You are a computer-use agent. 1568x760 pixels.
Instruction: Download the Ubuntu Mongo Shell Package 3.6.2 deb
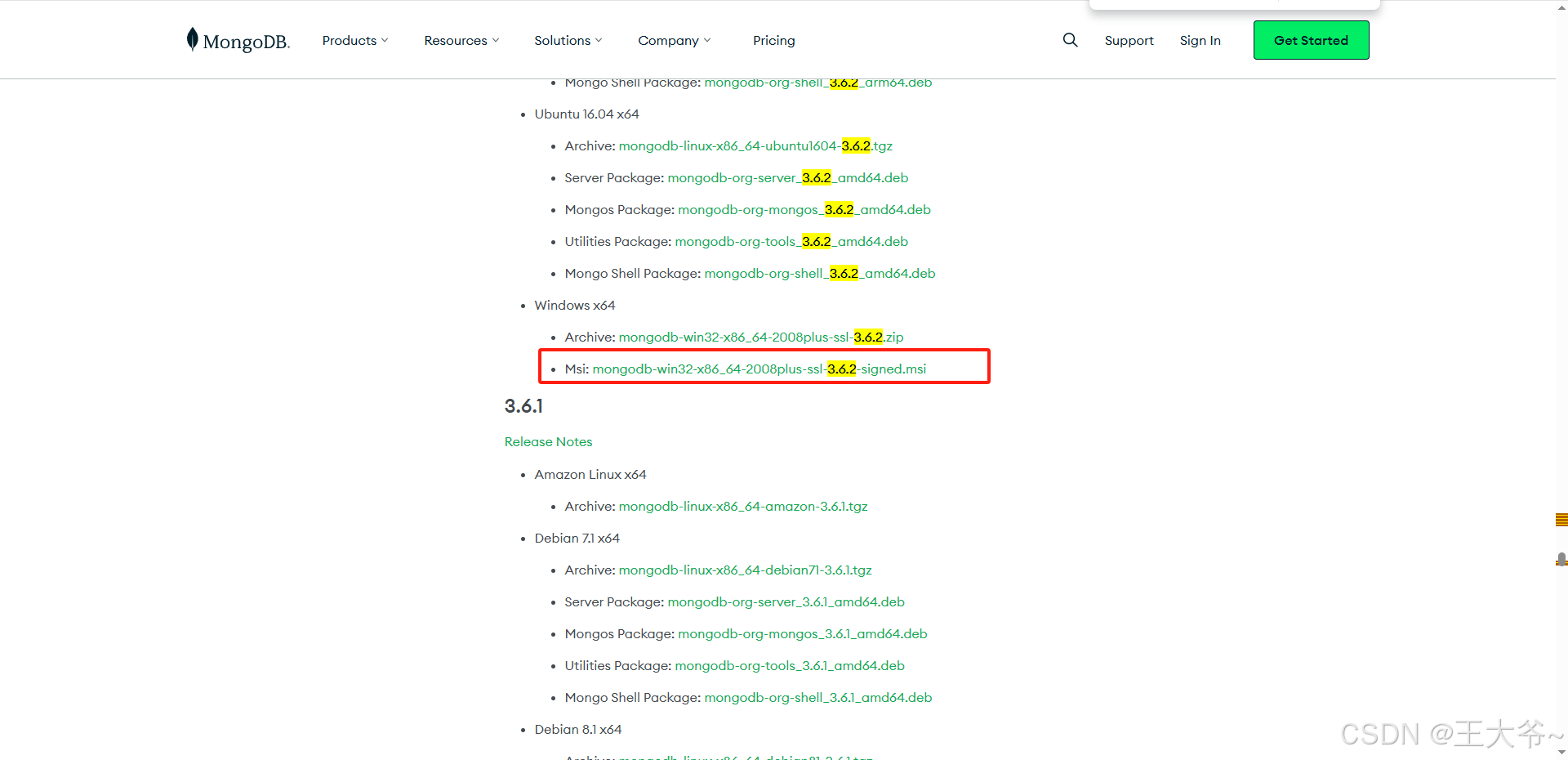[820, 273]
